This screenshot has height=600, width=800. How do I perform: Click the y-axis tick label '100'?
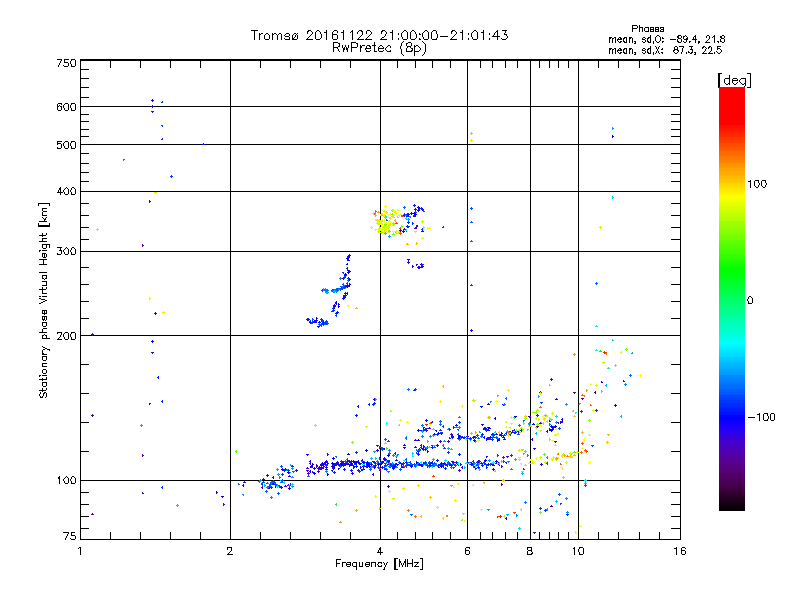[x=66, y=481]
